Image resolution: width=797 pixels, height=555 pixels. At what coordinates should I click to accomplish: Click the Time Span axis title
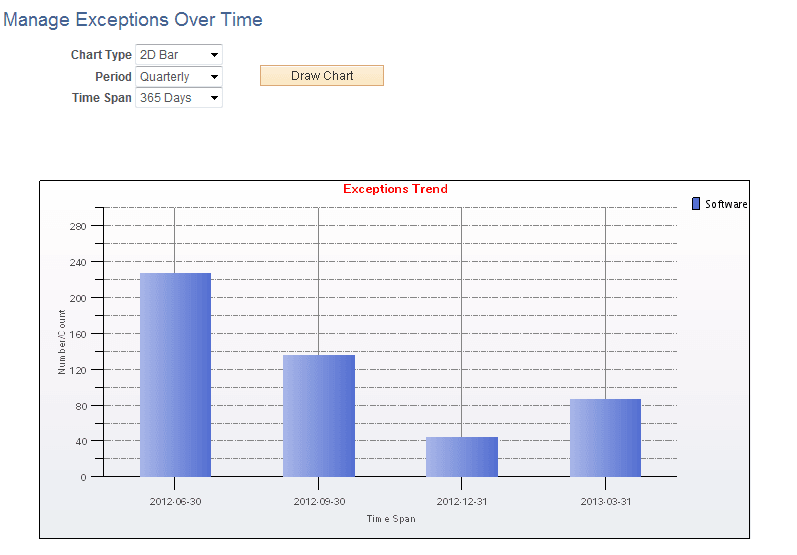tap(391, 519)
